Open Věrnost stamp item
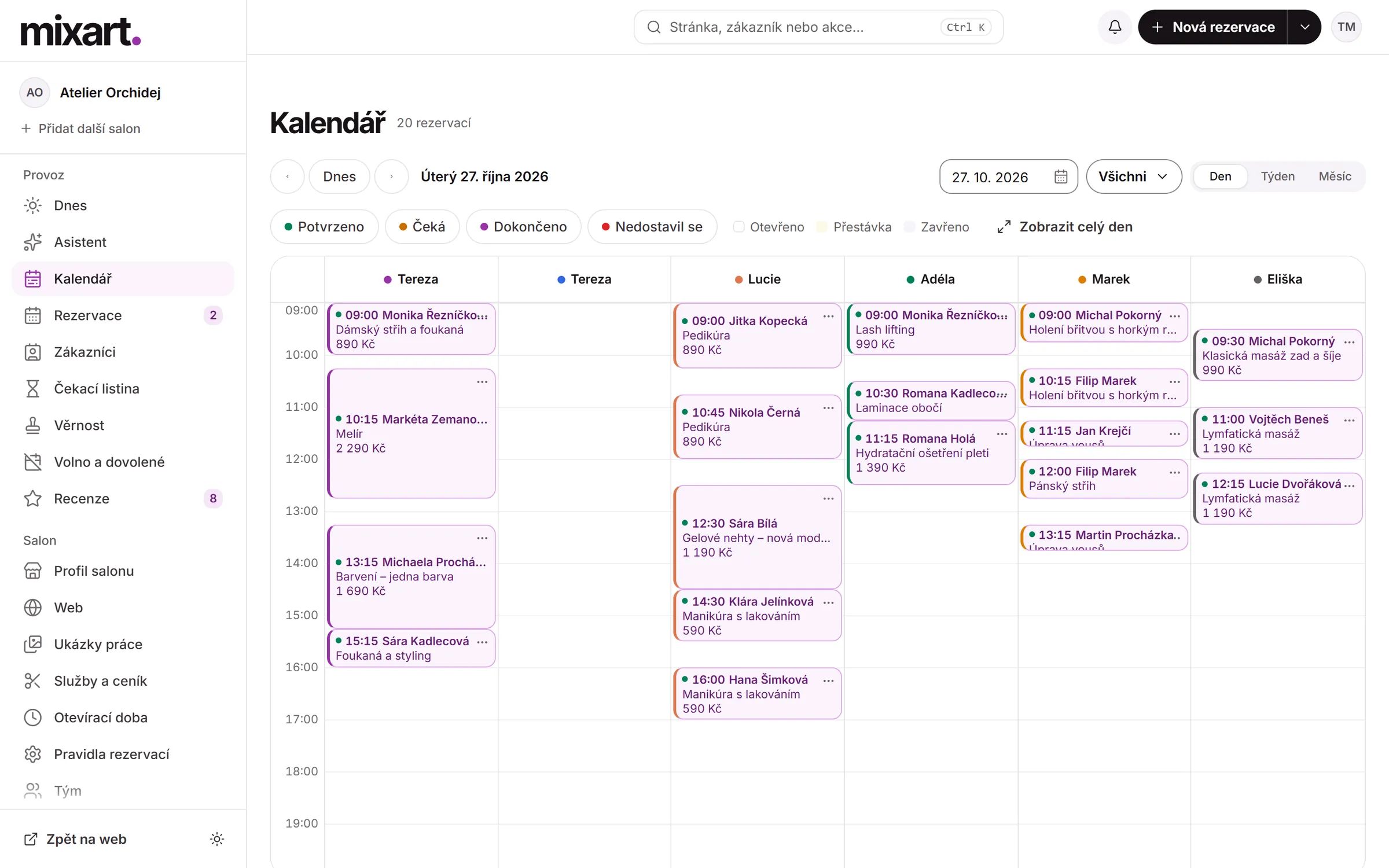Screen dimensions: 1389x868 click(x=123, y=425)
